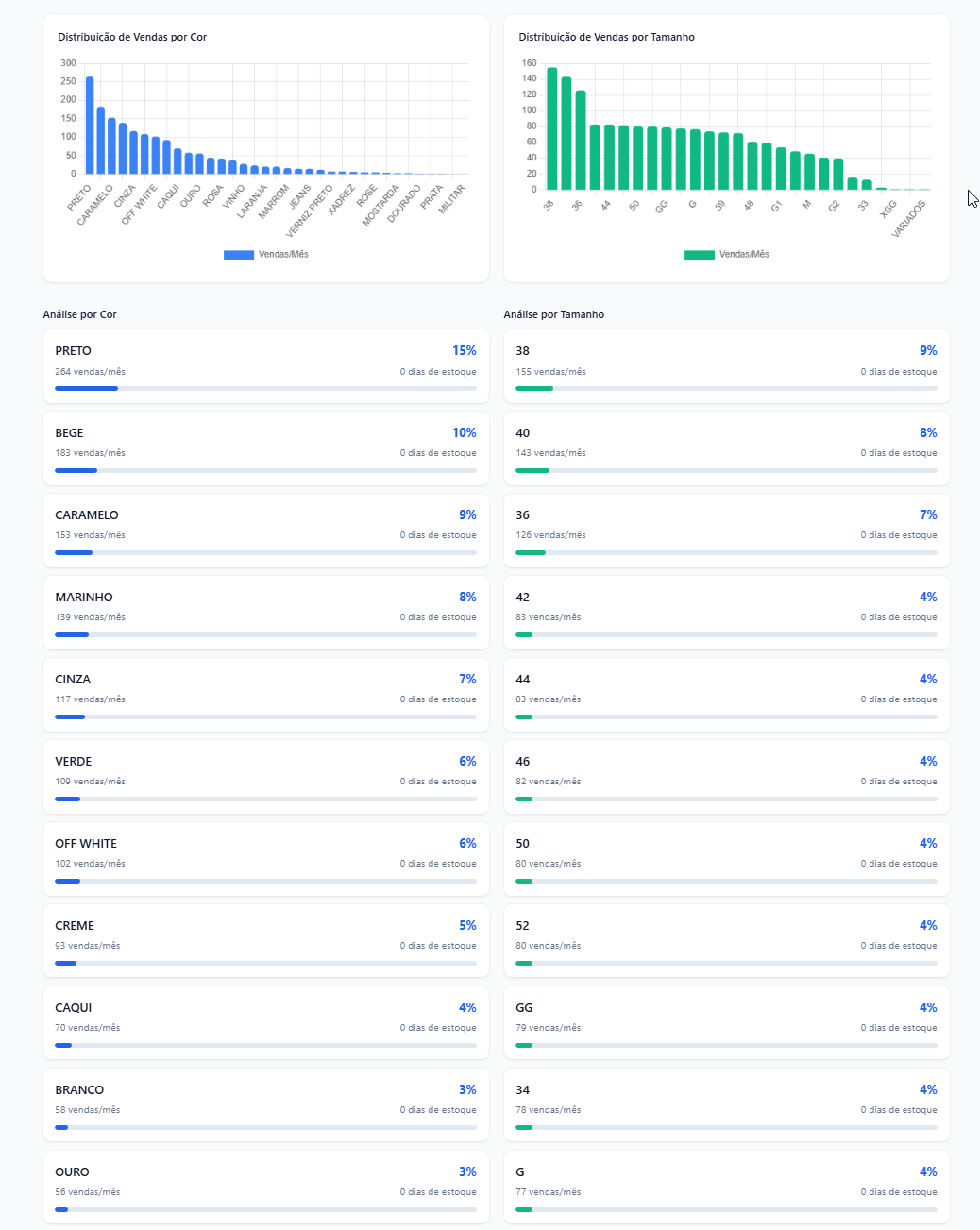Click "155 vendas/mês" on the size 38 card
Viewport: 980px width, 1230px height.
point(550,372)
